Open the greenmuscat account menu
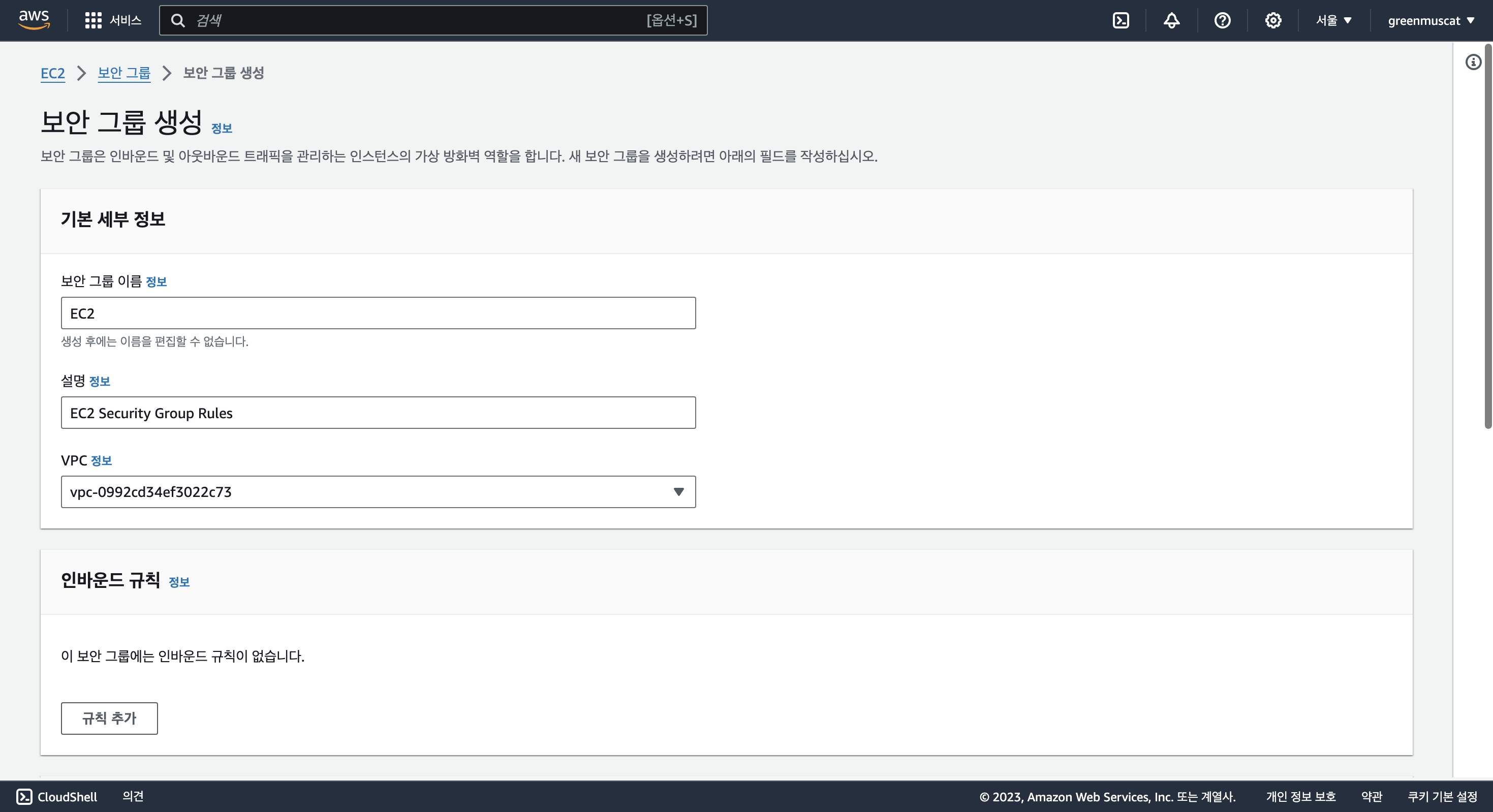Viewport: 1493px width, 812px height. (x=1431, y=20)
